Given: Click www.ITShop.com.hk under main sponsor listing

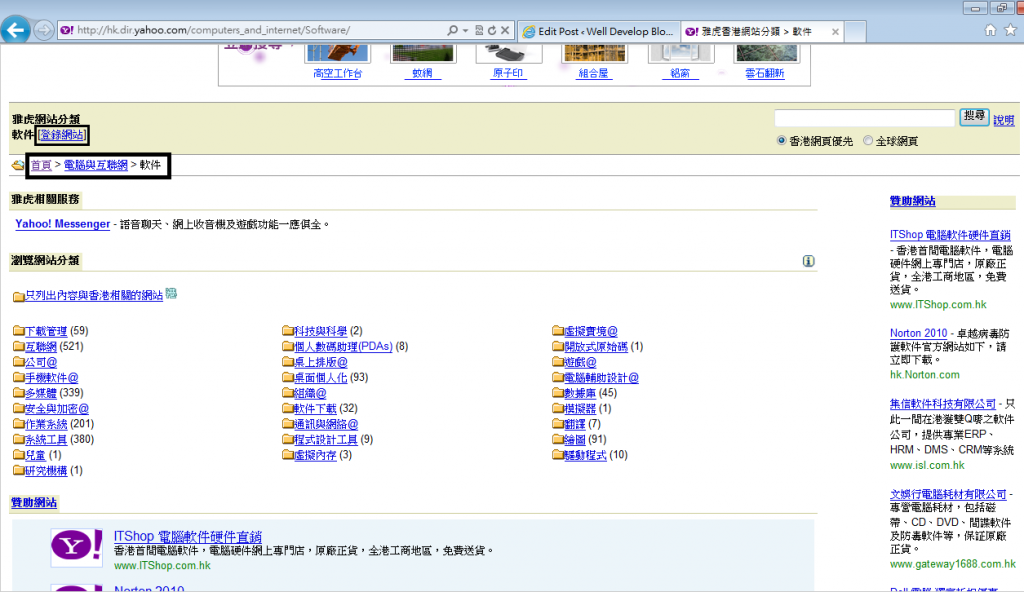Looking at the screenshot, I should click(162, 566).
